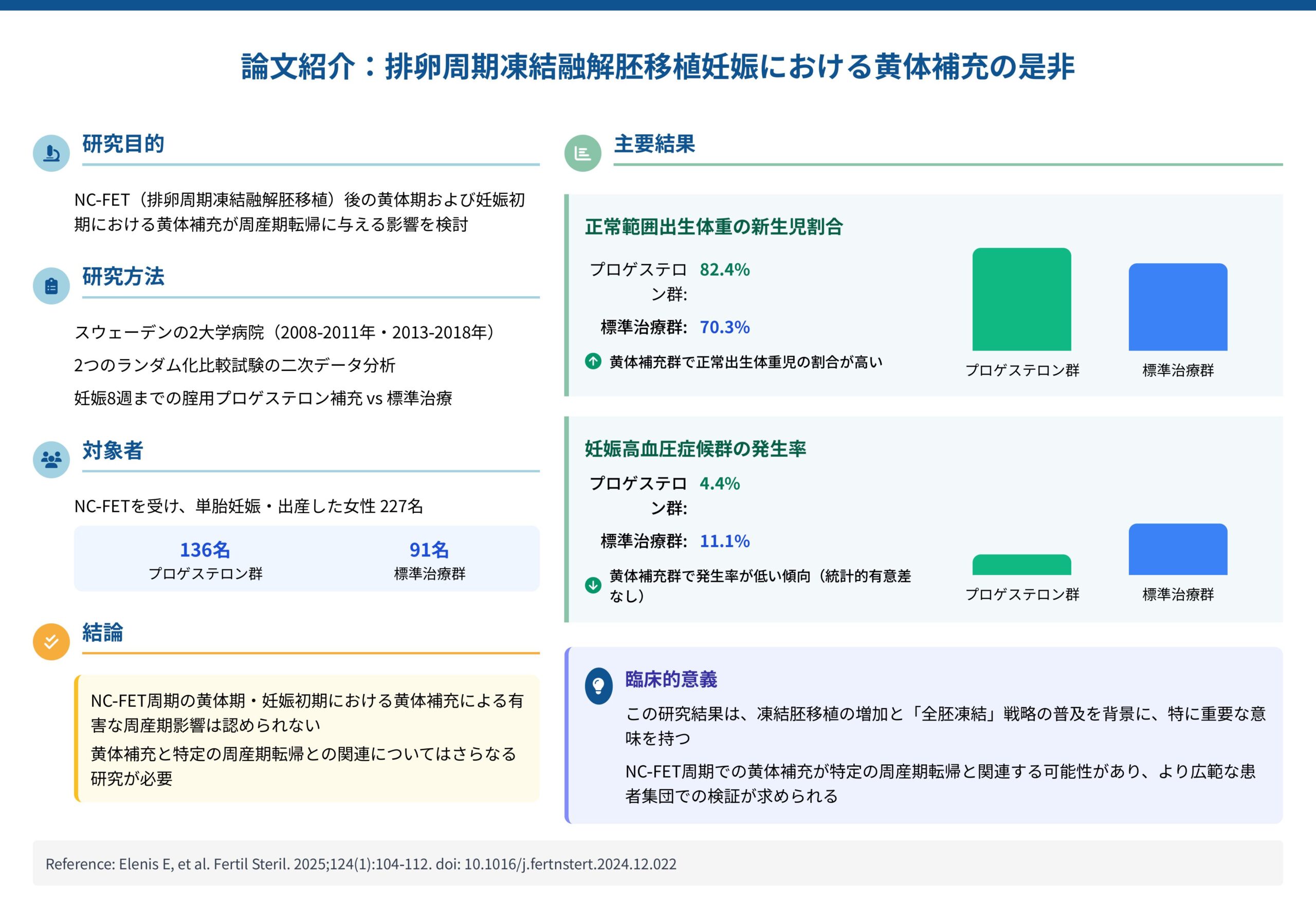Click the line NC-FETを受け、単胎妊娠・出産した女性 227名
This screenshot has height=919, width=1316.
[249, 506]
